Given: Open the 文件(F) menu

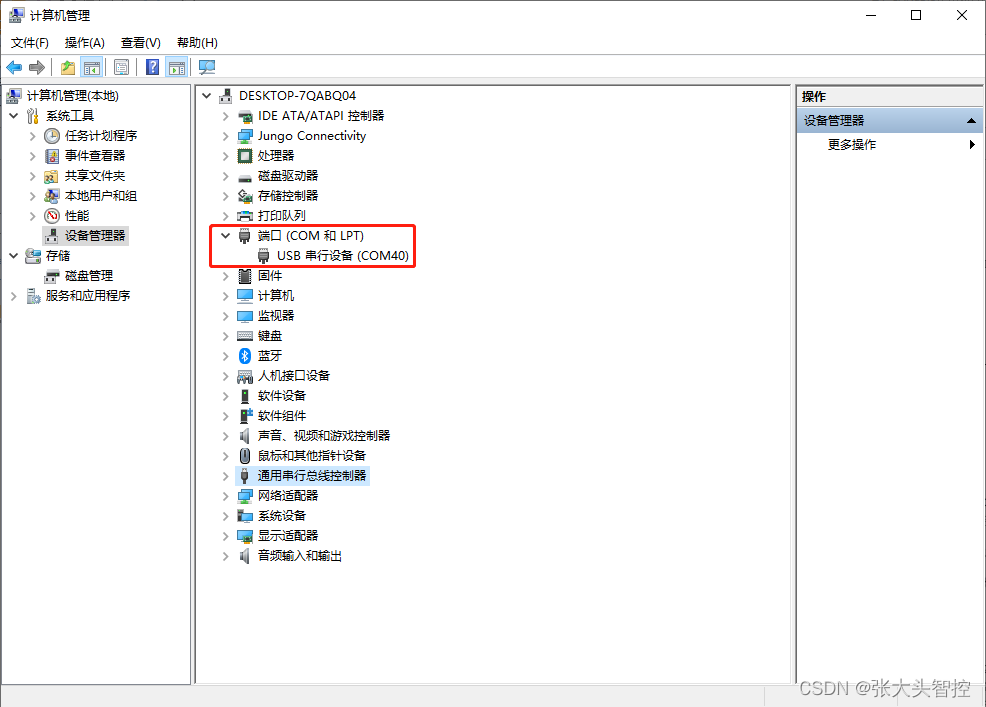Looking at the screenshot, I should [x=29, y=42].
